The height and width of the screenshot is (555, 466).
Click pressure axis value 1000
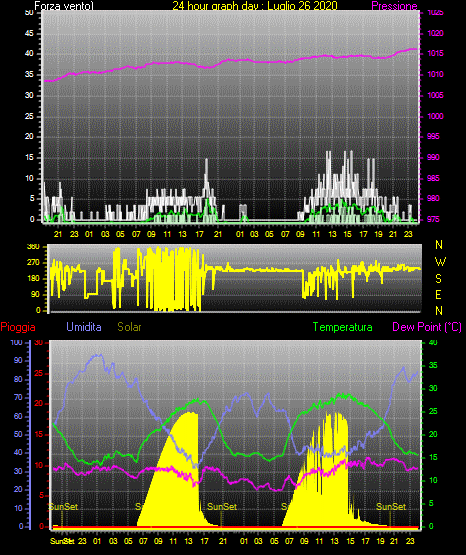(435, 116)
